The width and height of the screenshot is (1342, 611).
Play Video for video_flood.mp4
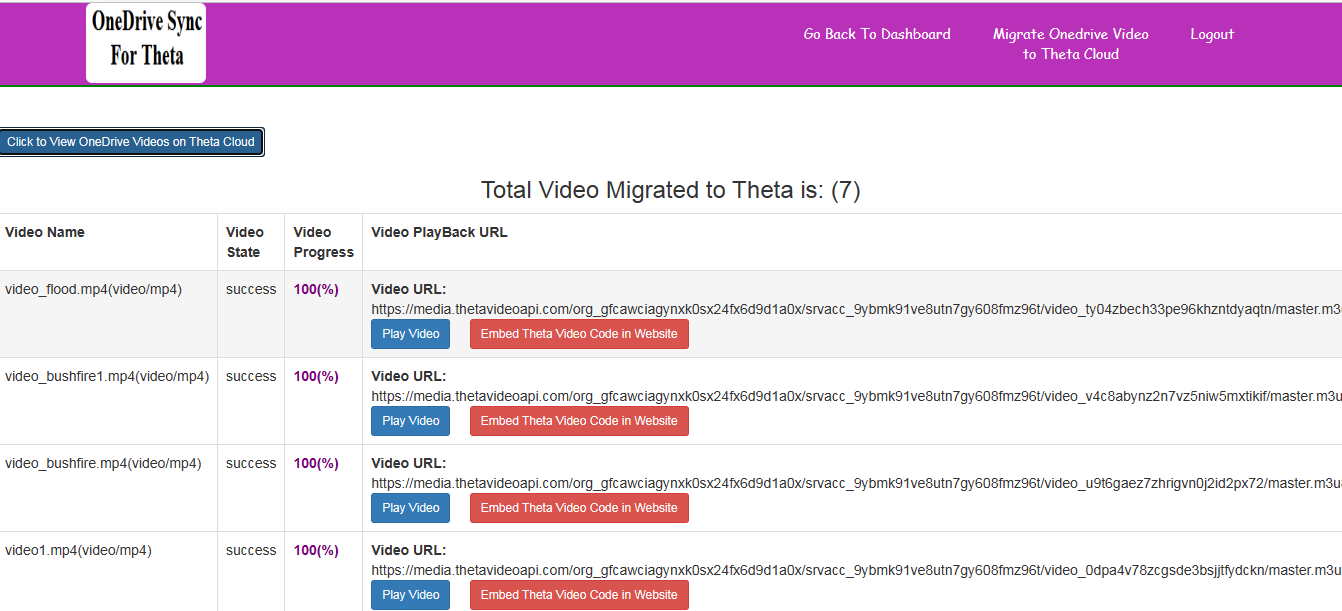point(411,334)
